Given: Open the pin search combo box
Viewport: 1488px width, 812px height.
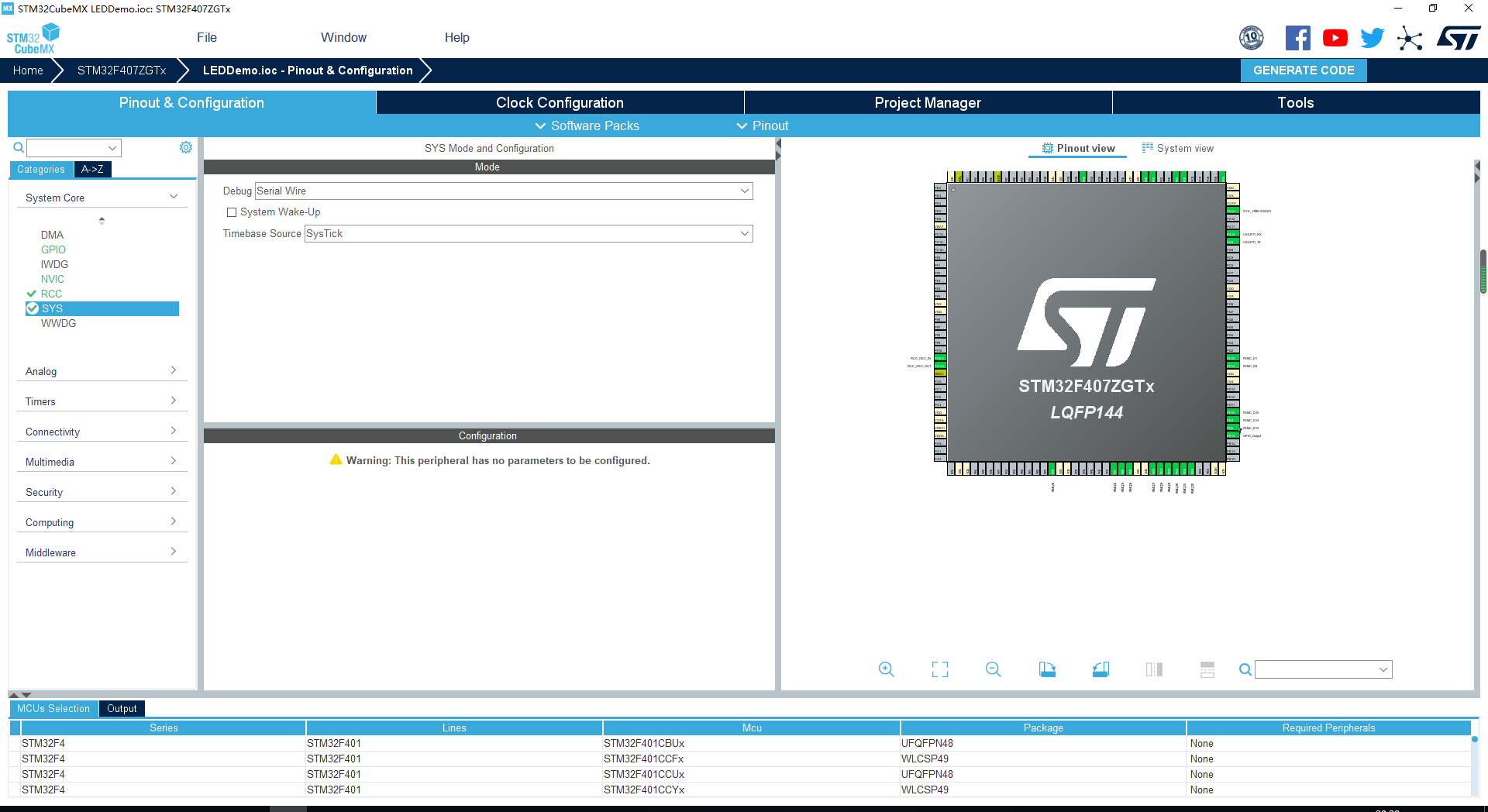Looking at the screenshot, I should tap(1324, 669).
